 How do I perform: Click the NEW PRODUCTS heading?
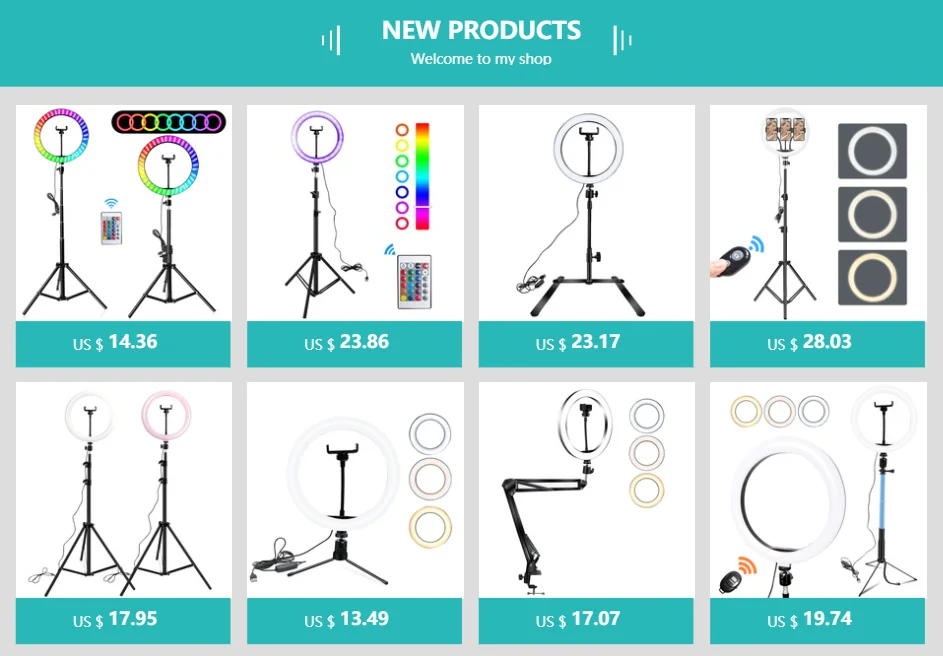481,30
